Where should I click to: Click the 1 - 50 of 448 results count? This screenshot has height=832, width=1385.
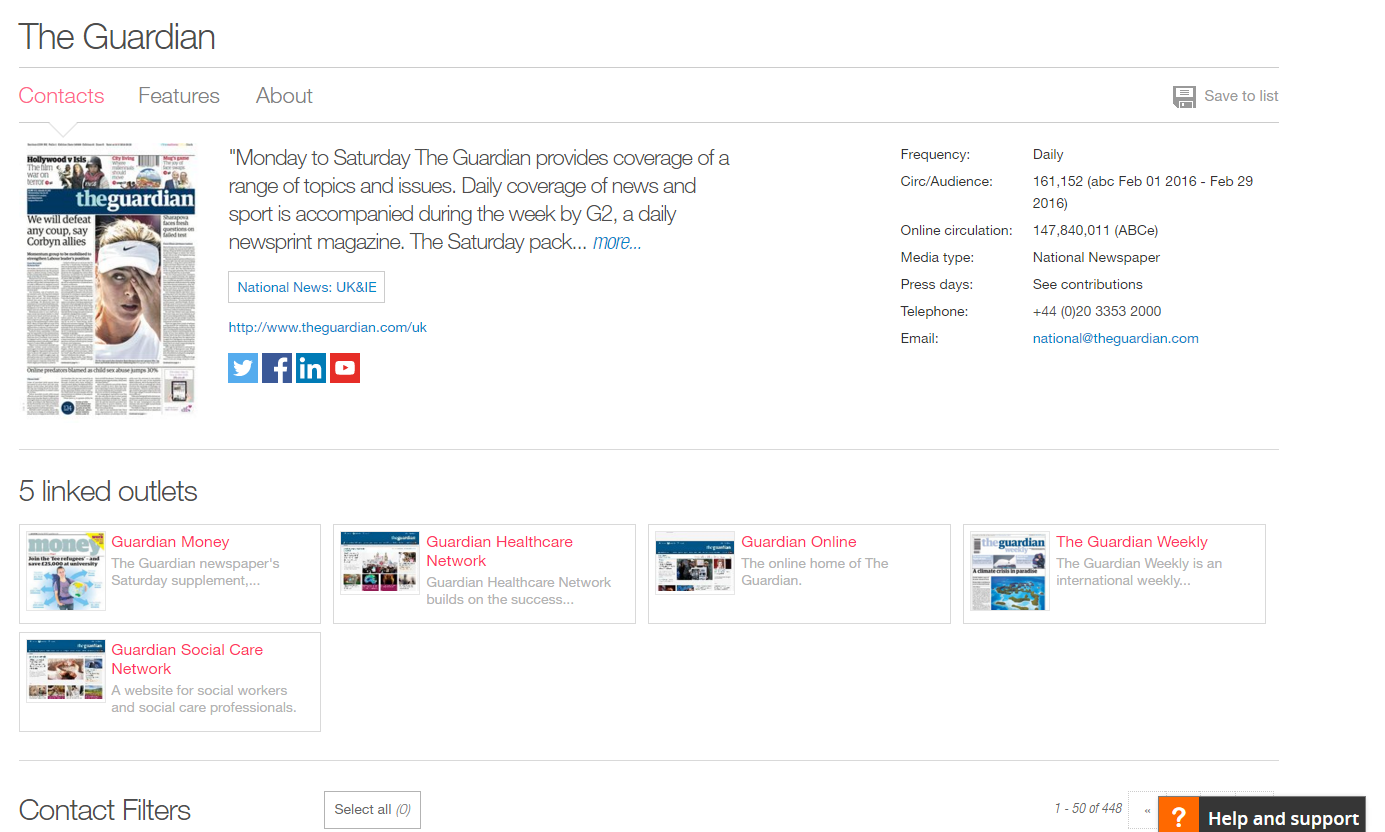click(x=1088, y=808)
